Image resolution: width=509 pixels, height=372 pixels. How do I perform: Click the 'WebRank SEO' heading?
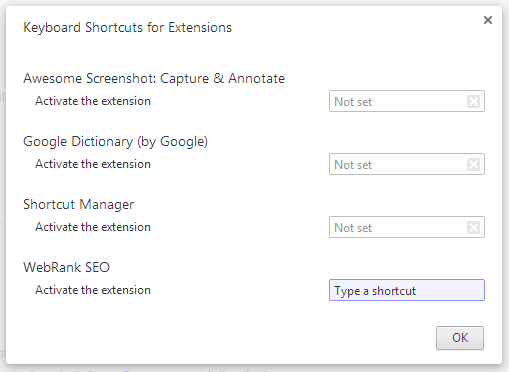[66, 267]
